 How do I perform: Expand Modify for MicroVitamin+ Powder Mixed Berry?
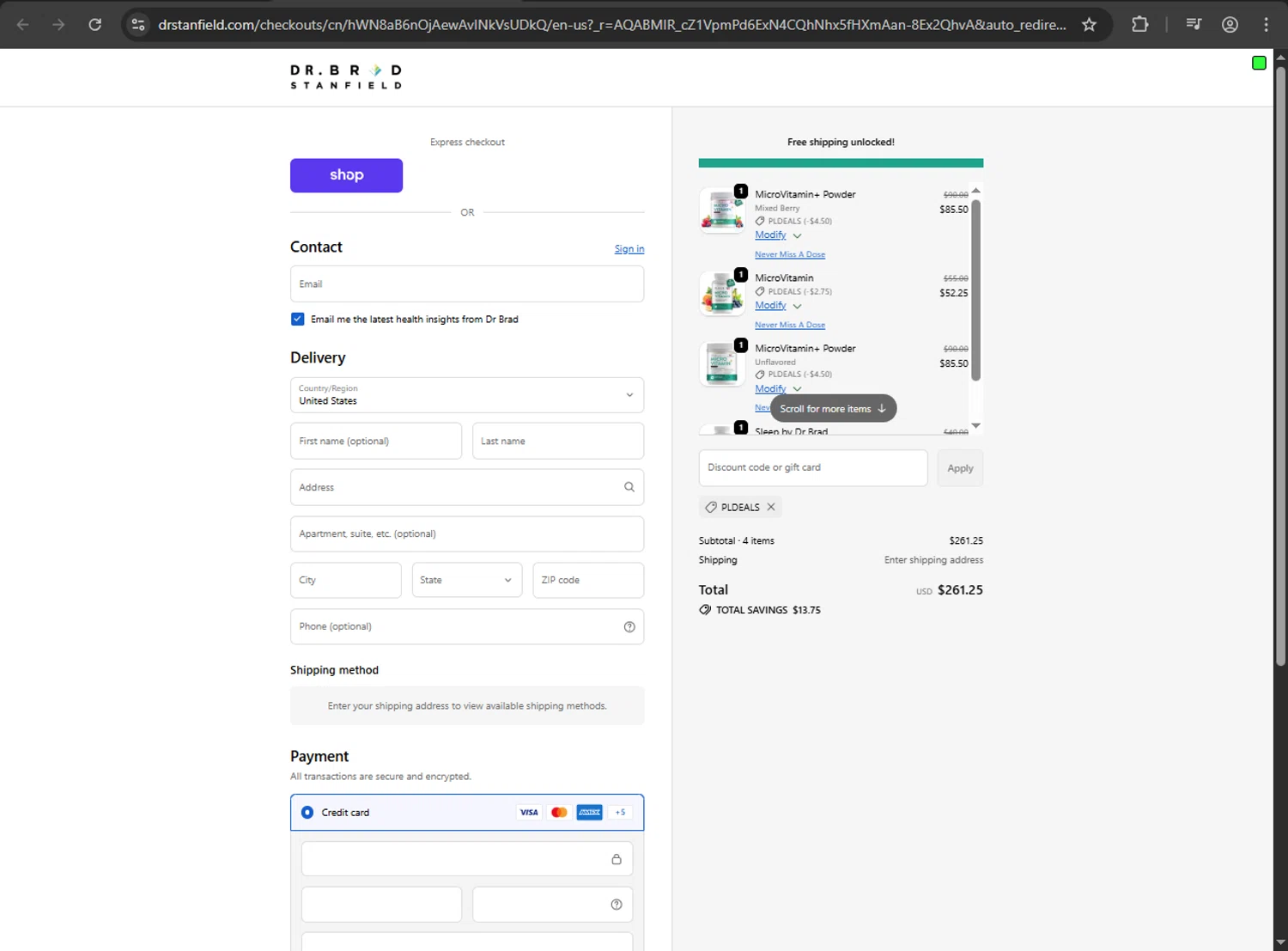[x=778, y=235]
